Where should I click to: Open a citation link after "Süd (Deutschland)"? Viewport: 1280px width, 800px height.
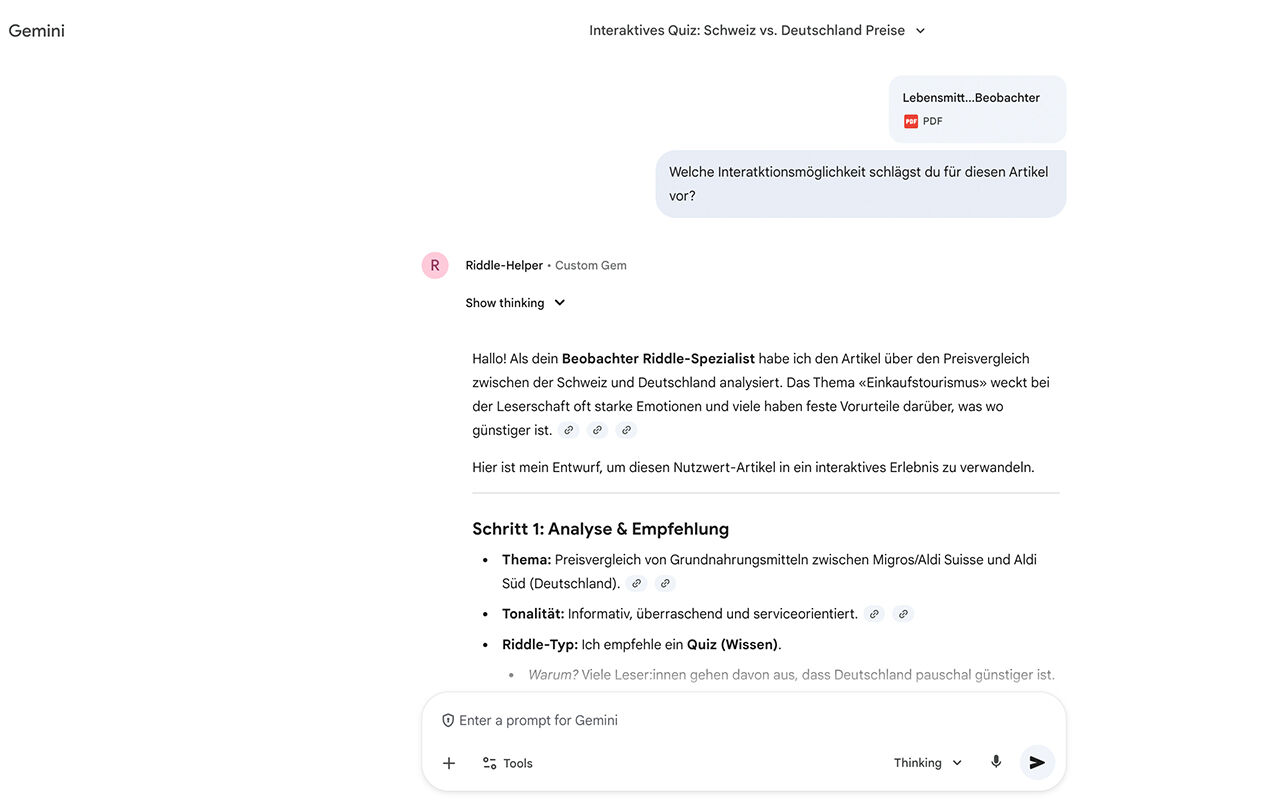[636, 582]
